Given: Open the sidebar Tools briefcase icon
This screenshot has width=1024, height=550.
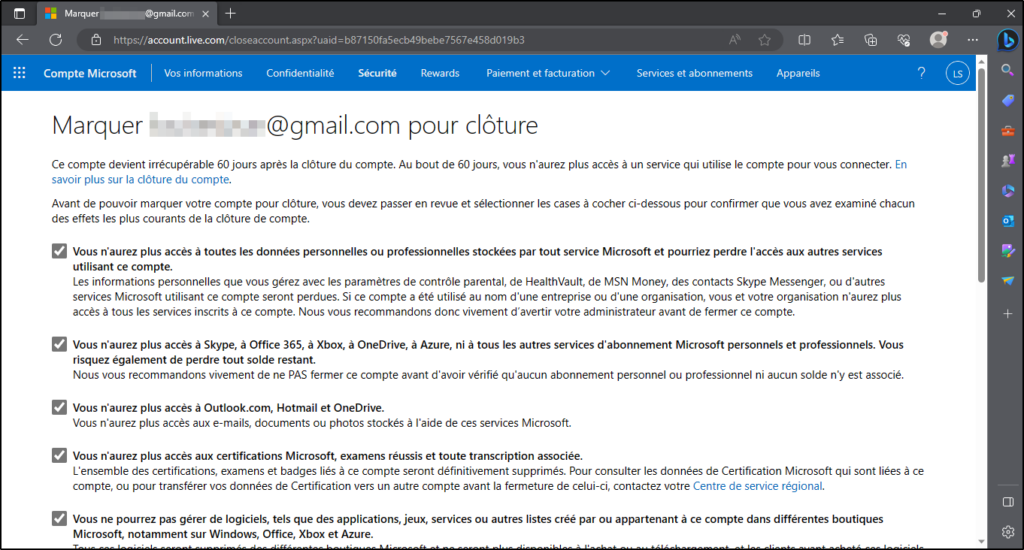Looking at the screenshot, I should 1008,131.
